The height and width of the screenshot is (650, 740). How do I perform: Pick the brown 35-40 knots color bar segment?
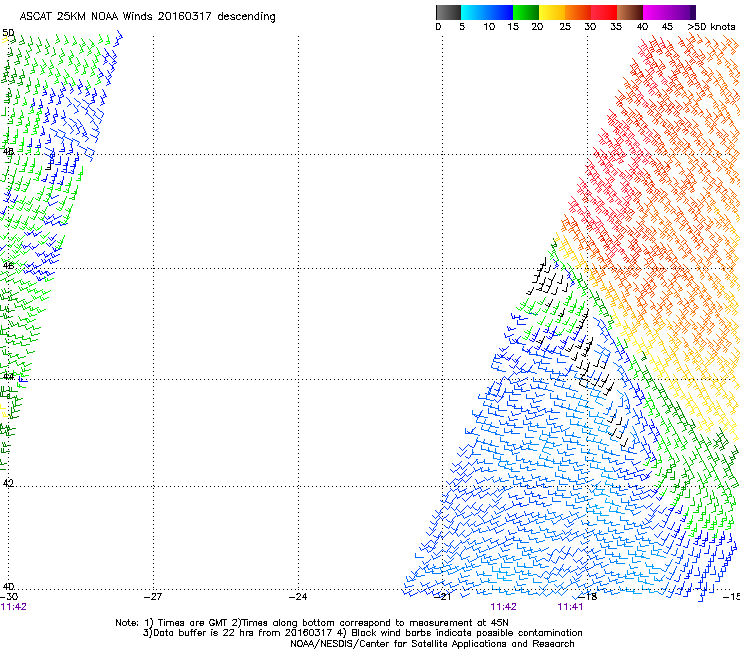pyautogui.click(x=630, y=12)
